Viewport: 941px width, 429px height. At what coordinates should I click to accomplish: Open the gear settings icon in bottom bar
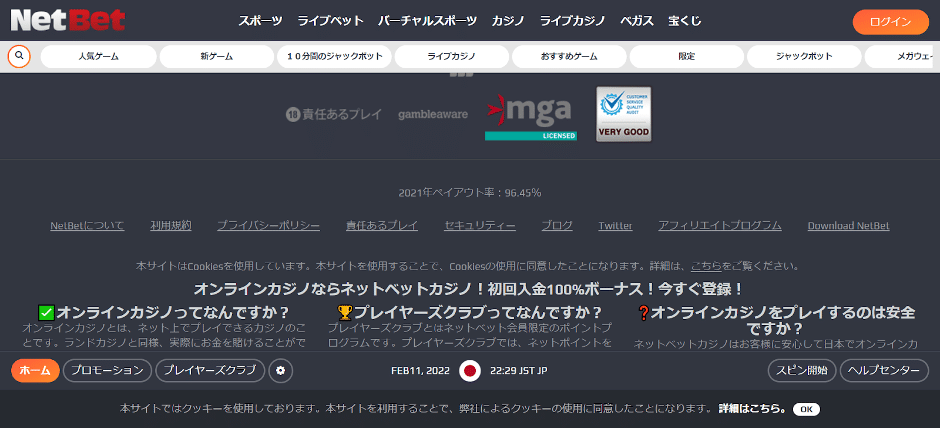pos(281,371)
